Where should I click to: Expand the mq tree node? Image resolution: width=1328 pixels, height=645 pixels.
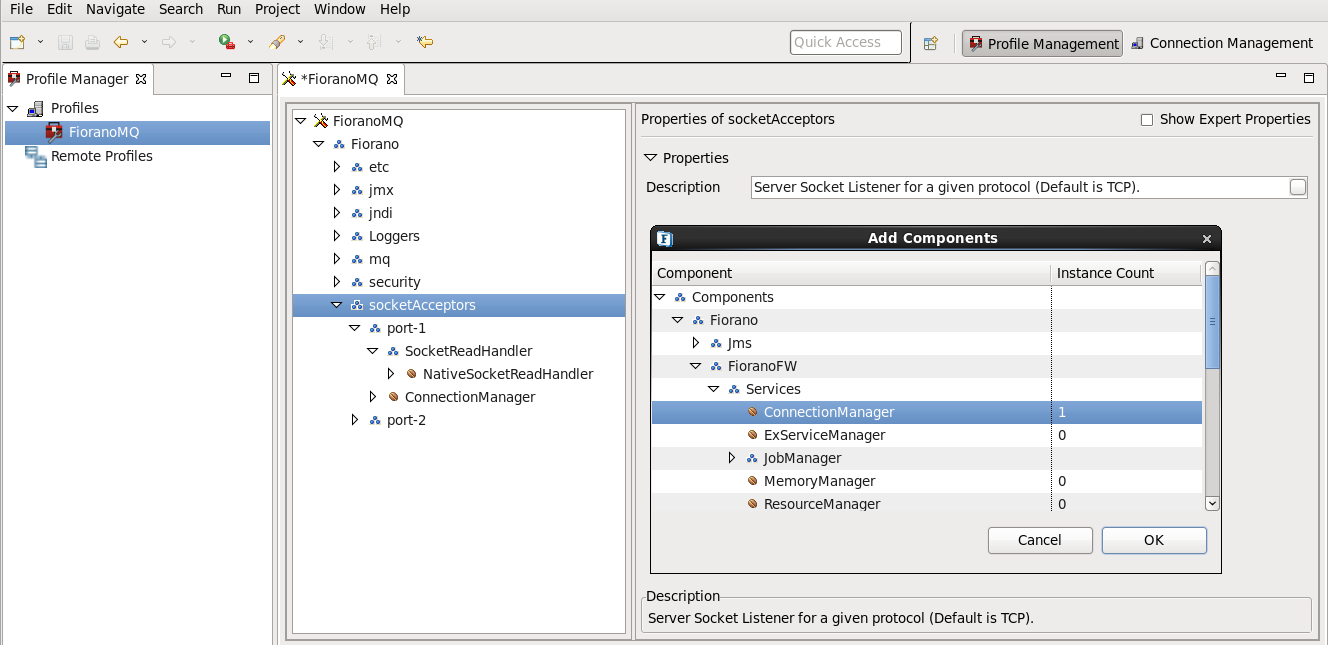tap(337, 259)
